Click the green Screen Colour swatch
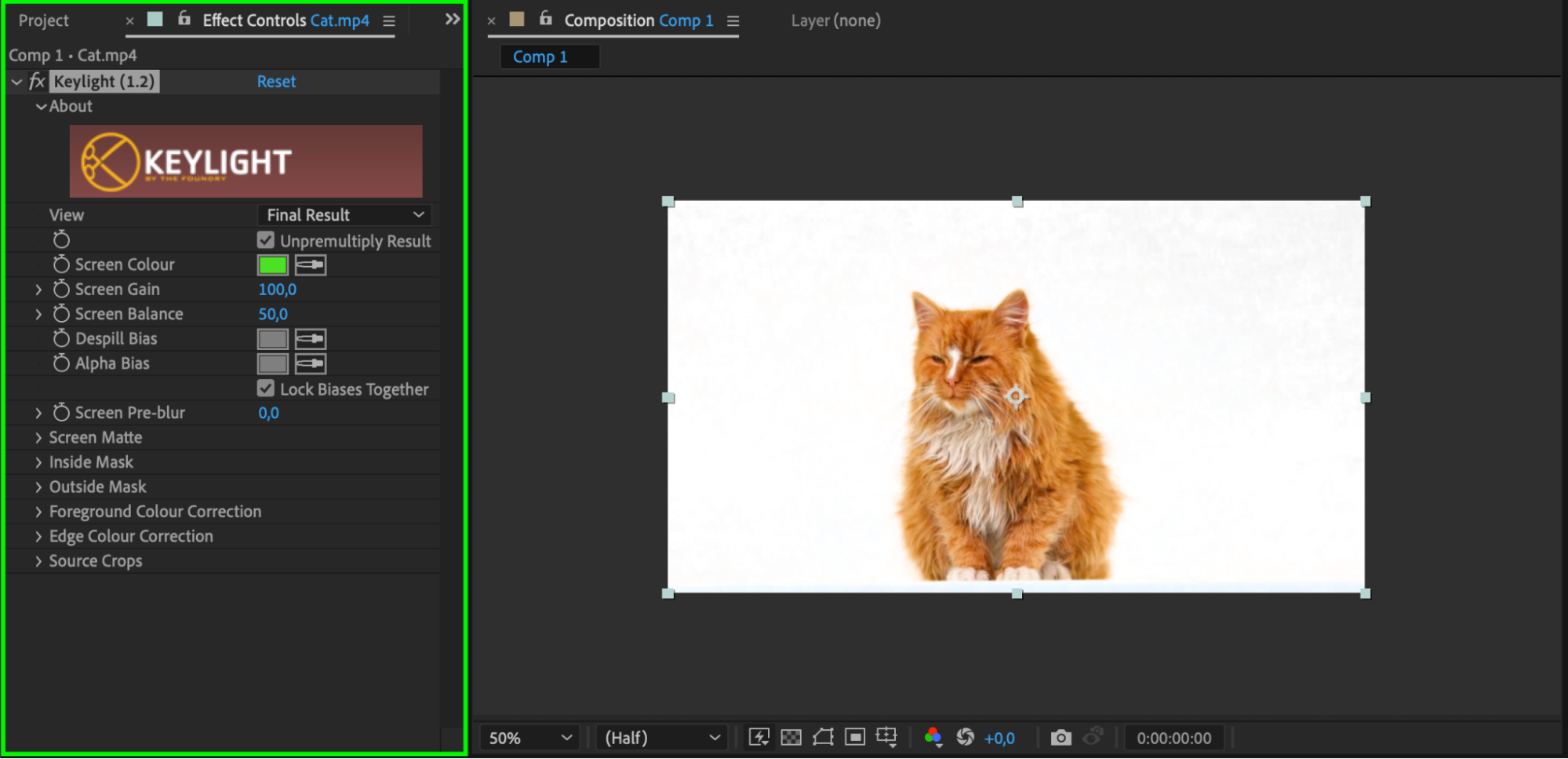 [273, 265]
